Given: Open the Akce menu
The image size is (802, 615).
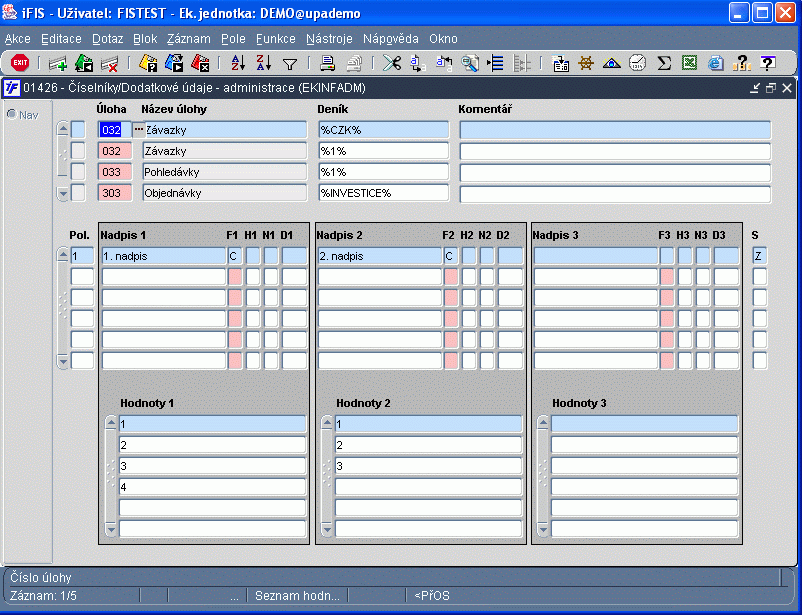Looking at the screenshot, I should tap(17, 39).
